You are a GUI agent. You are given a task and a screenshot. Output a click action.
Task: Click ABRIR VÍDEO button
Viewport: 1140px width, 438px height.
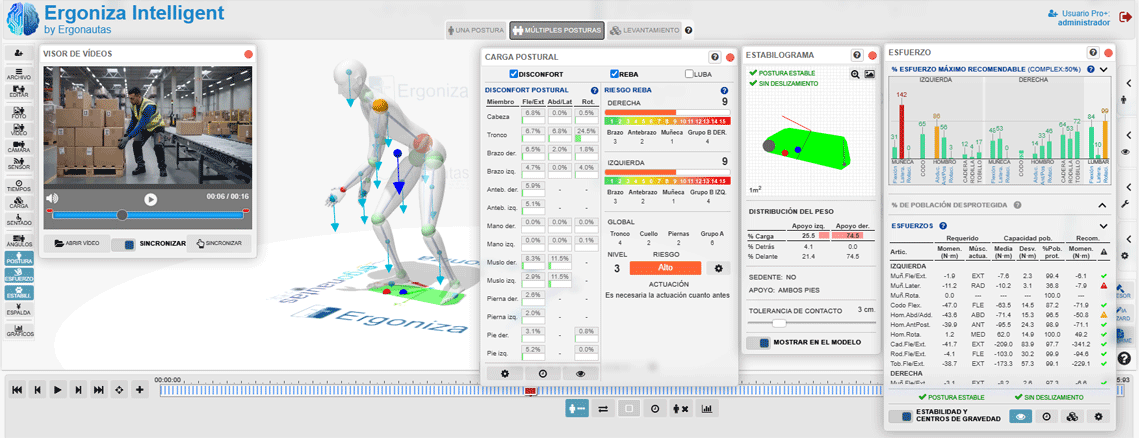coord(76,243)
